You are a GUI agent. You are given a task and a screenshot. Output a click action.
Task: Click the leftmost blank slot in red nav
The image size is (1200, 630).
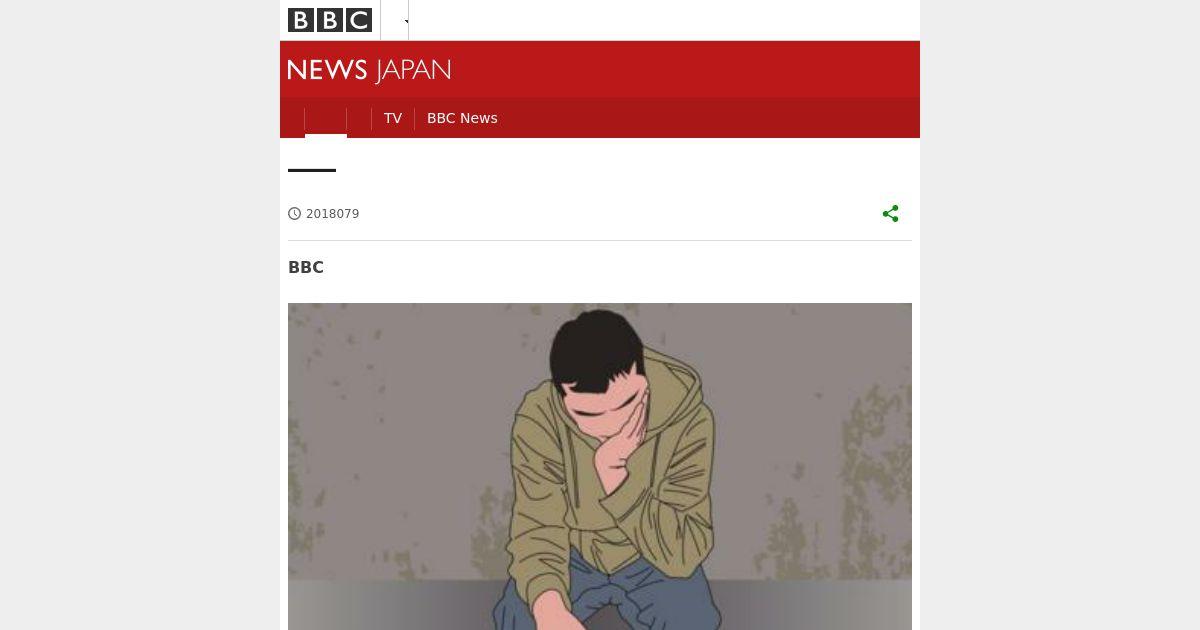point(292,118)
